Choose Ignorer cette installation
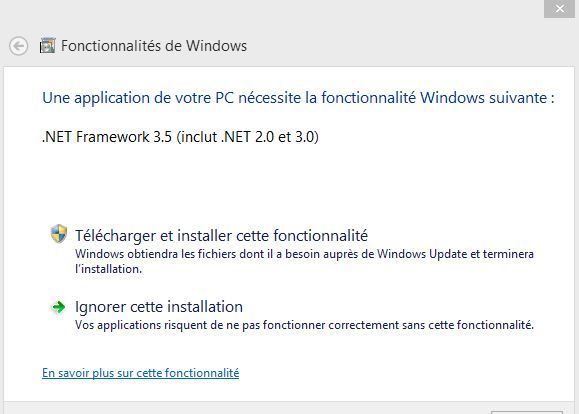Viewport: 579px width, 414px height. 159,307
